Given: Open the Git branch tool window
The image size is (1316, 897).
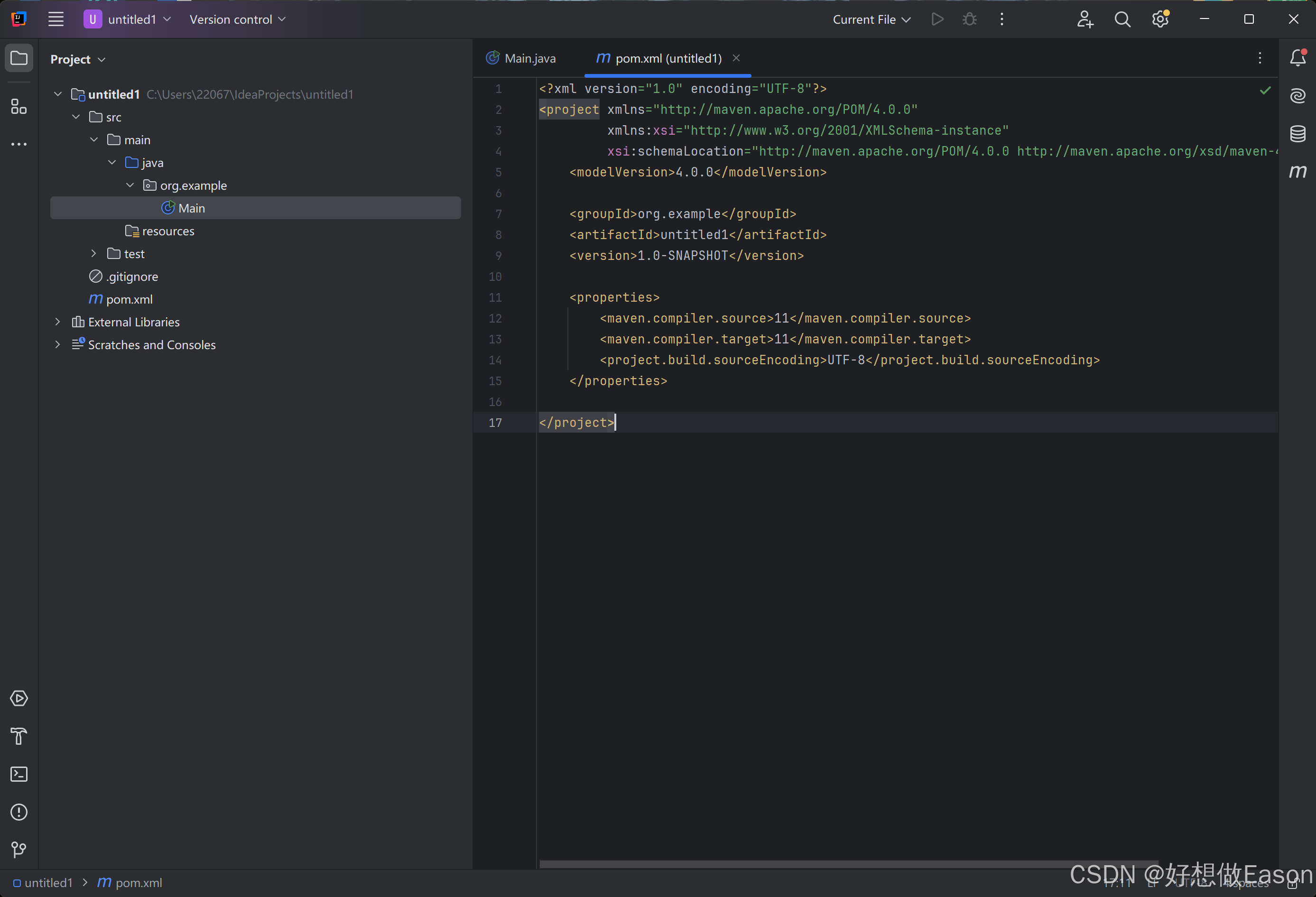Looking at the screenshot, I should coord(19,850).
